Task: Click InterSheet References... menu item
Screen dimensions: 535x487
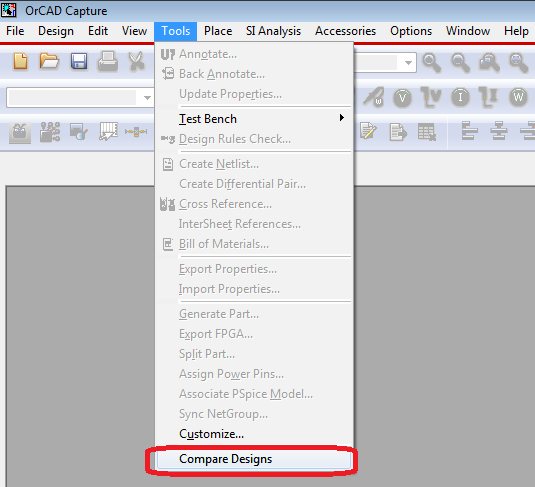Action: (x=254, y=224)
